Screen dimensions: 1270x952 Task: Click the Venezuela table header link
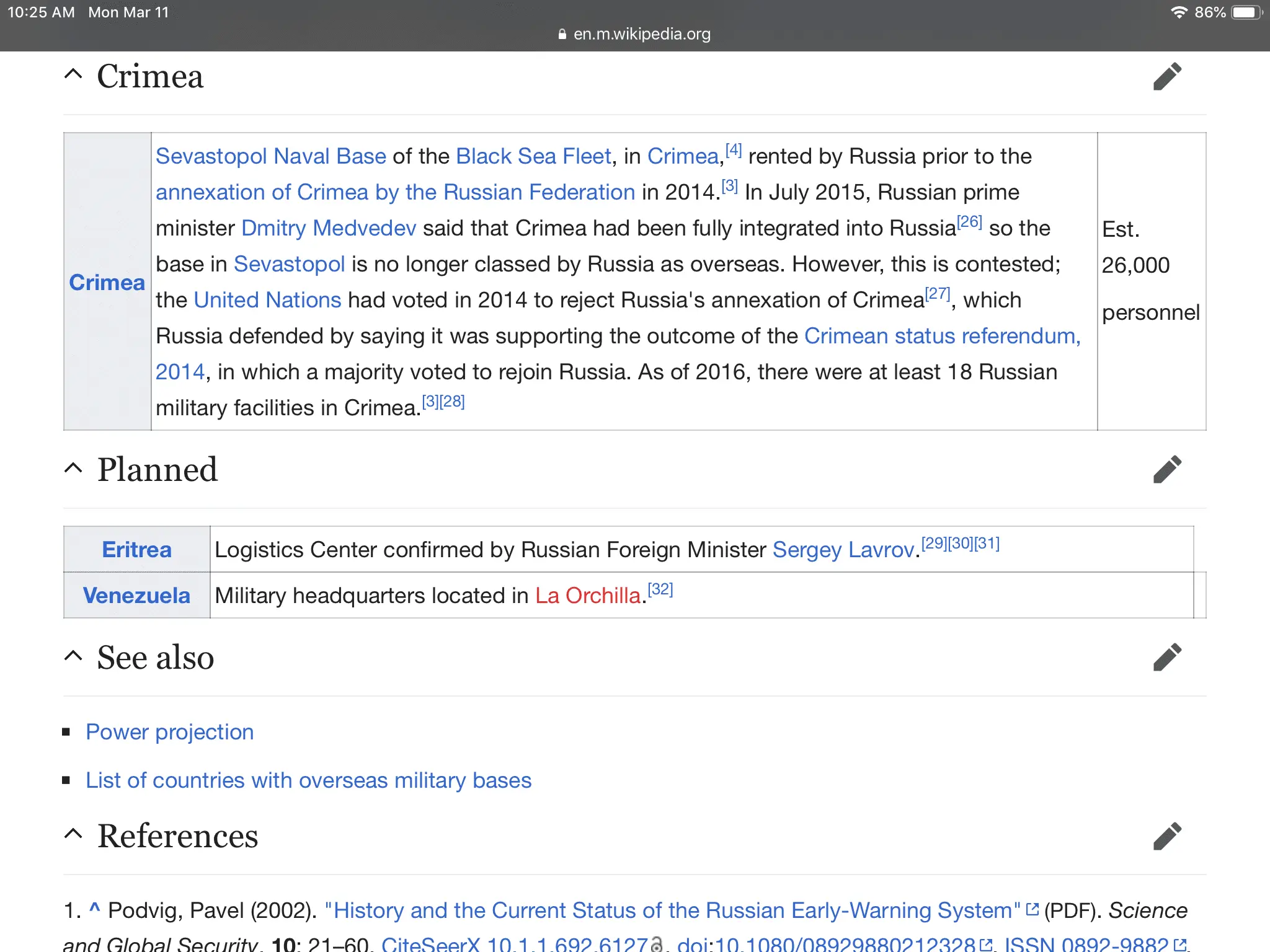pos(136,595)
